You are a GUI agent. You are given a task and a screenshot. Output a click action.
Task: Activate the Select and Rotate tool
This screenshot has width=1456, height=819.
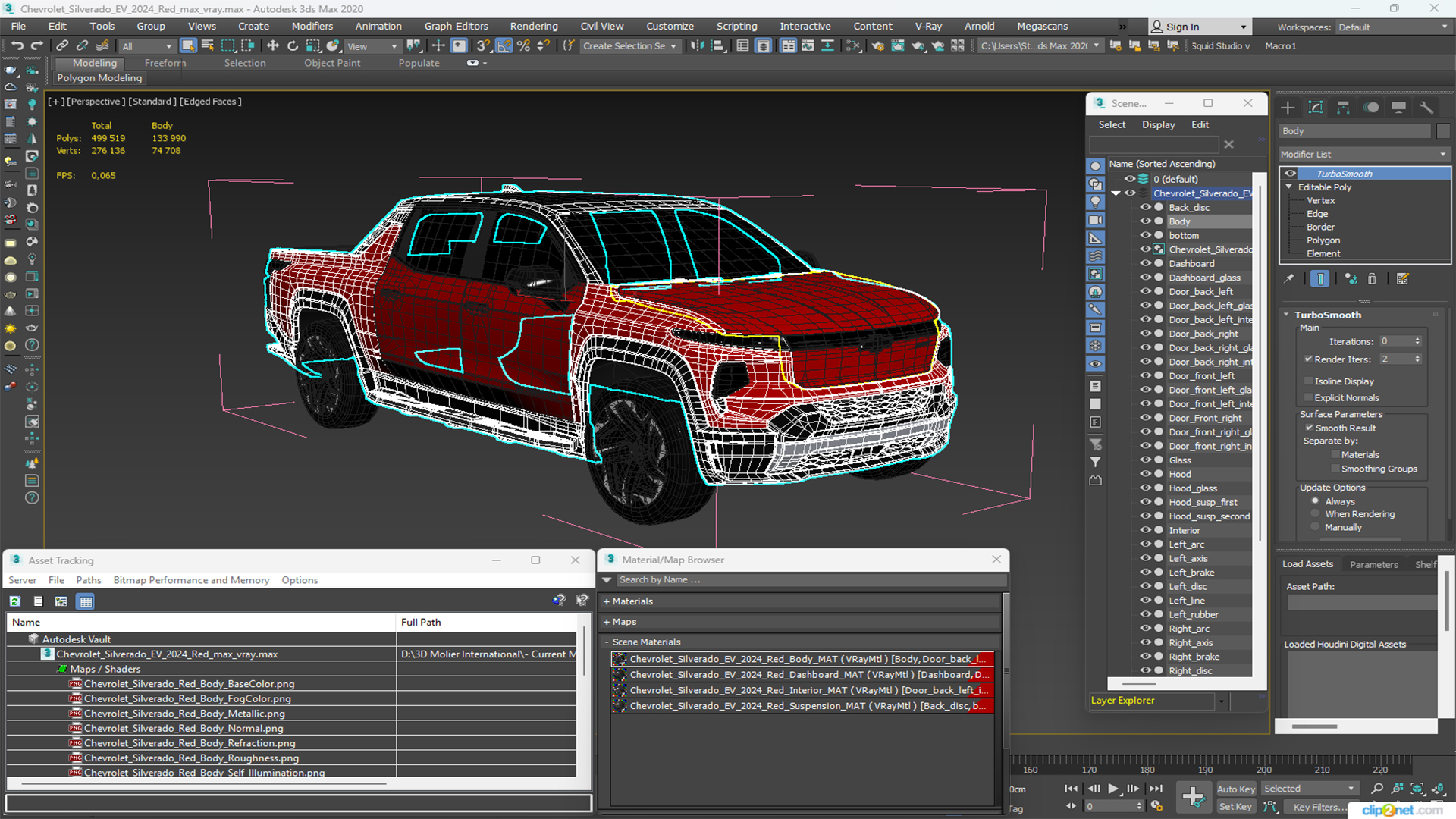pos(292,45)
